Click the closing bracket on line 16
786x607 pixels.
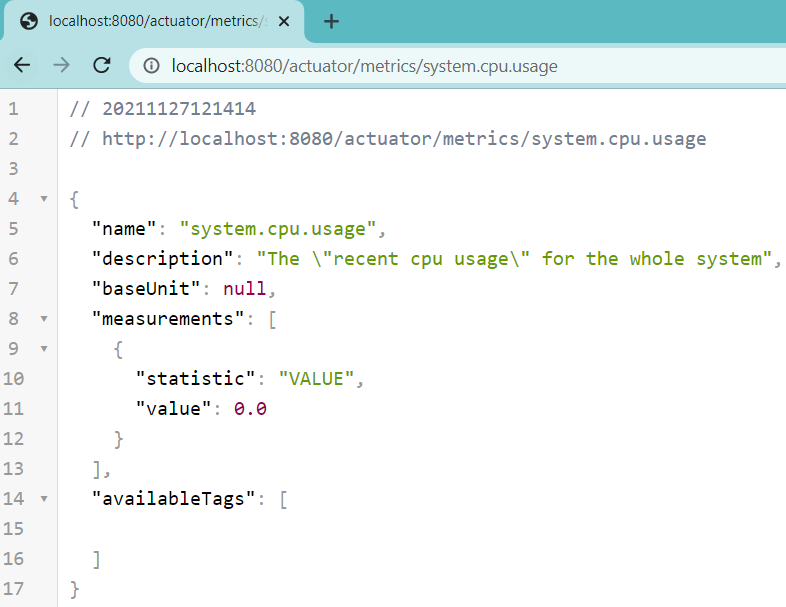click(97, 559)
